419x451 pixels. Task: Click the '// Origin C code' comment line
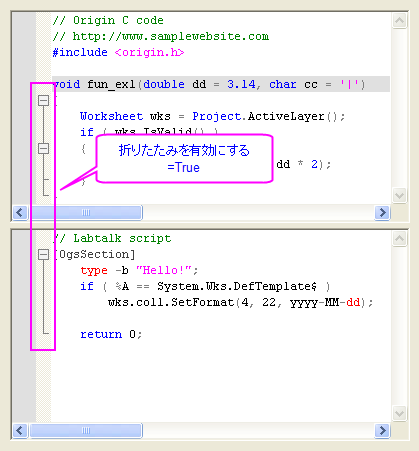tap(108, 20)
